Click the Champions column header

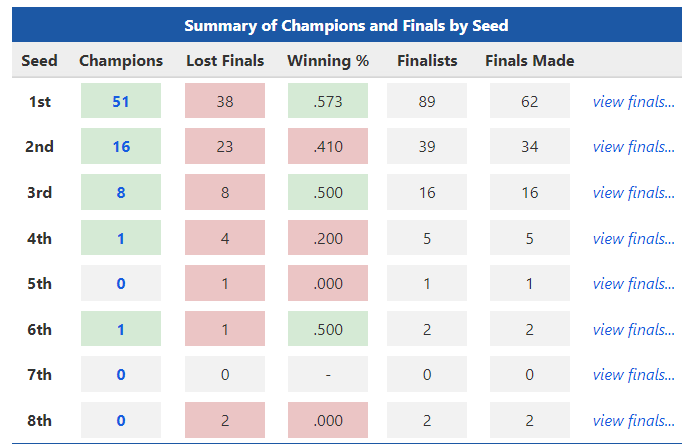pyautogui.click(x=121, y=61)
